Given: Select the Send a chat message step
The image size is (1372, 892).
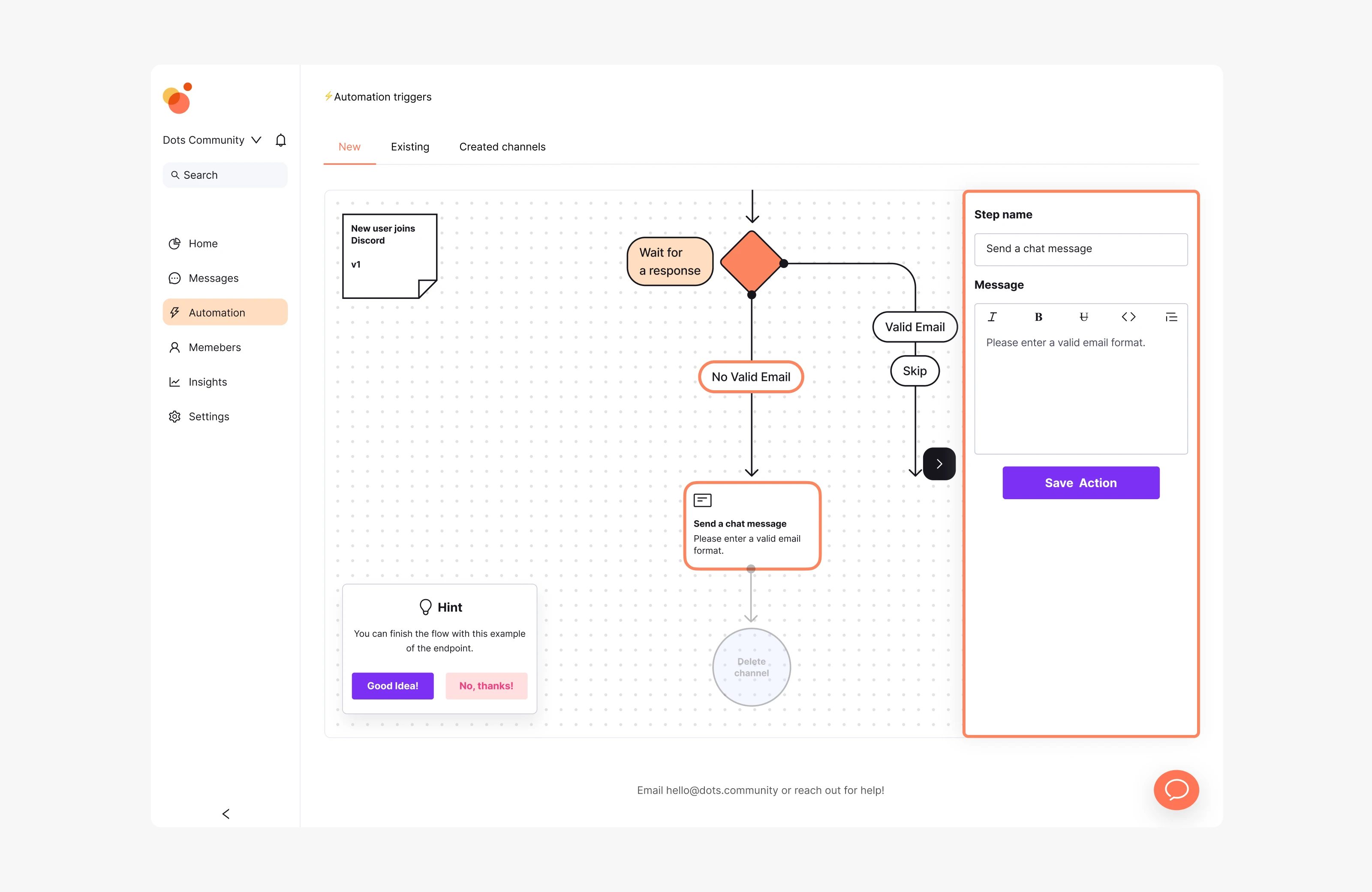Looking at the screenshot, I should coord(752,526).
